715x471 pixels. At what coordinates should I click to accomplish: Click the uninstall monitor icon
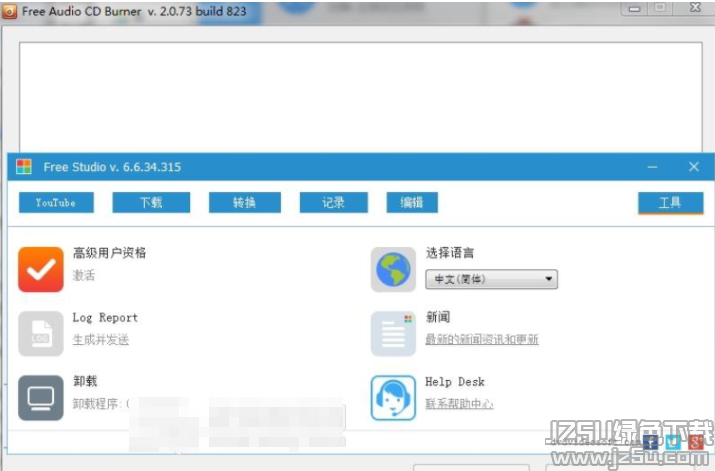click(41, 398)
